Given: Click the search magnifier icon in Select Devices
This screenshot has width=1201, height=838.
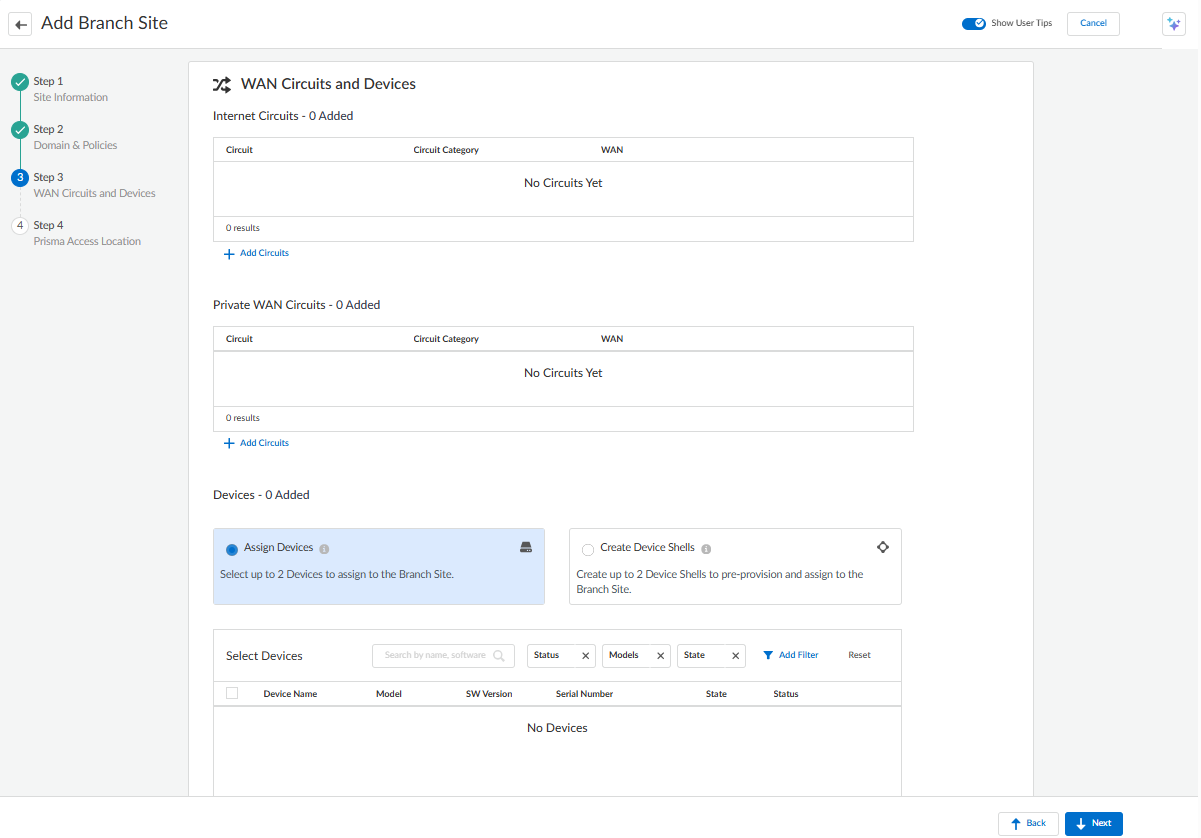Looking at the screenshot, I should coord(499,656).
